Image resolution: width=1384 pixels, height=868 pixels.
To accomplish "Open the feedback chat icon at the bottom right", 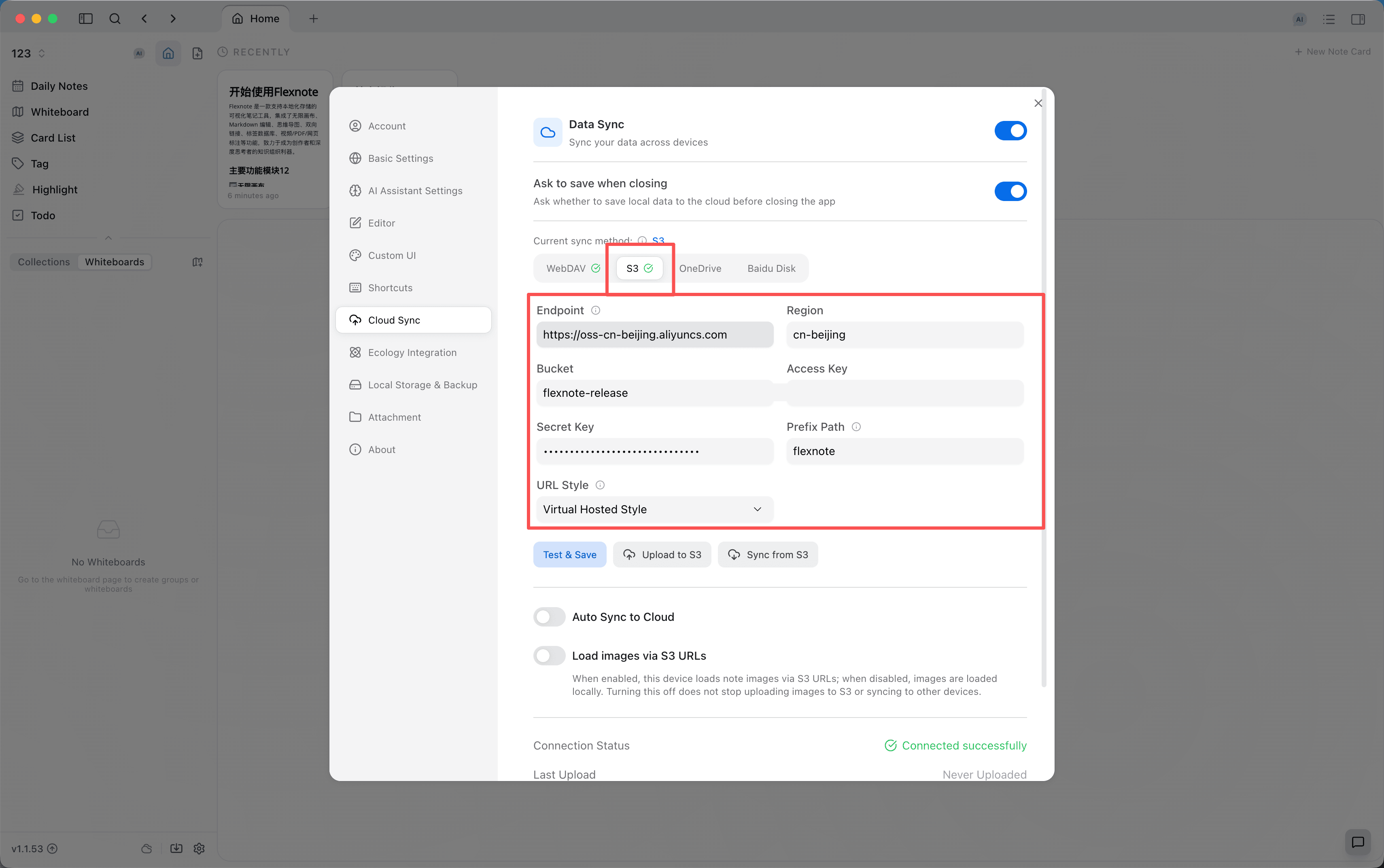I will point(1358,842).
